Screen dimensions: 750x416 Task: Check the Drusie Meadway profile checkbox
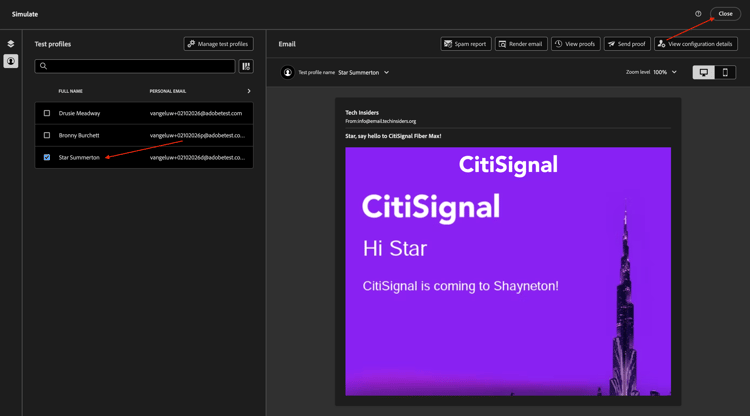tap(47, 113)
